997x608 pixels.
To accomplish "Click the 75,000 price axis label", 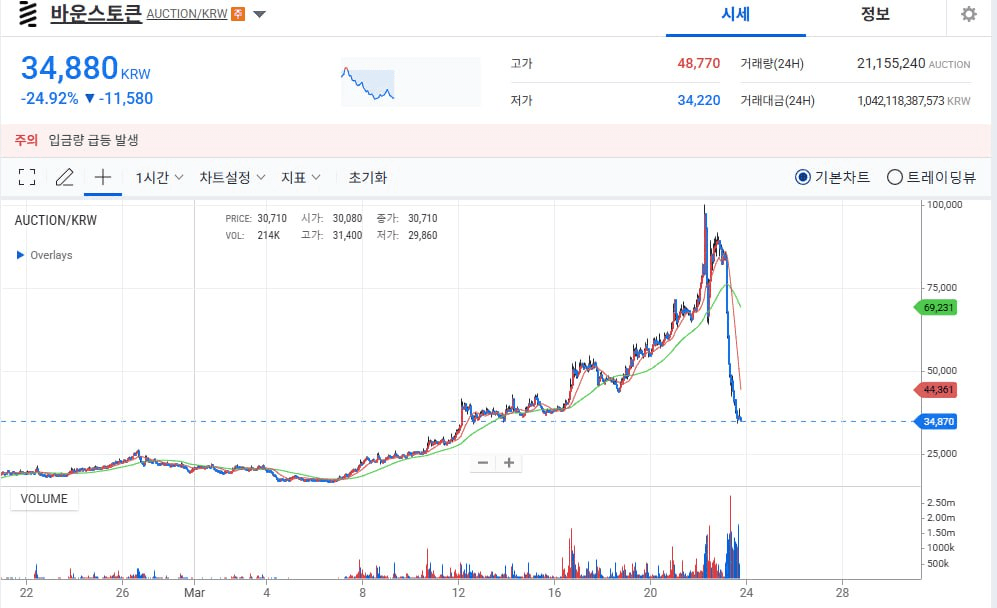I will pos(942,287).
